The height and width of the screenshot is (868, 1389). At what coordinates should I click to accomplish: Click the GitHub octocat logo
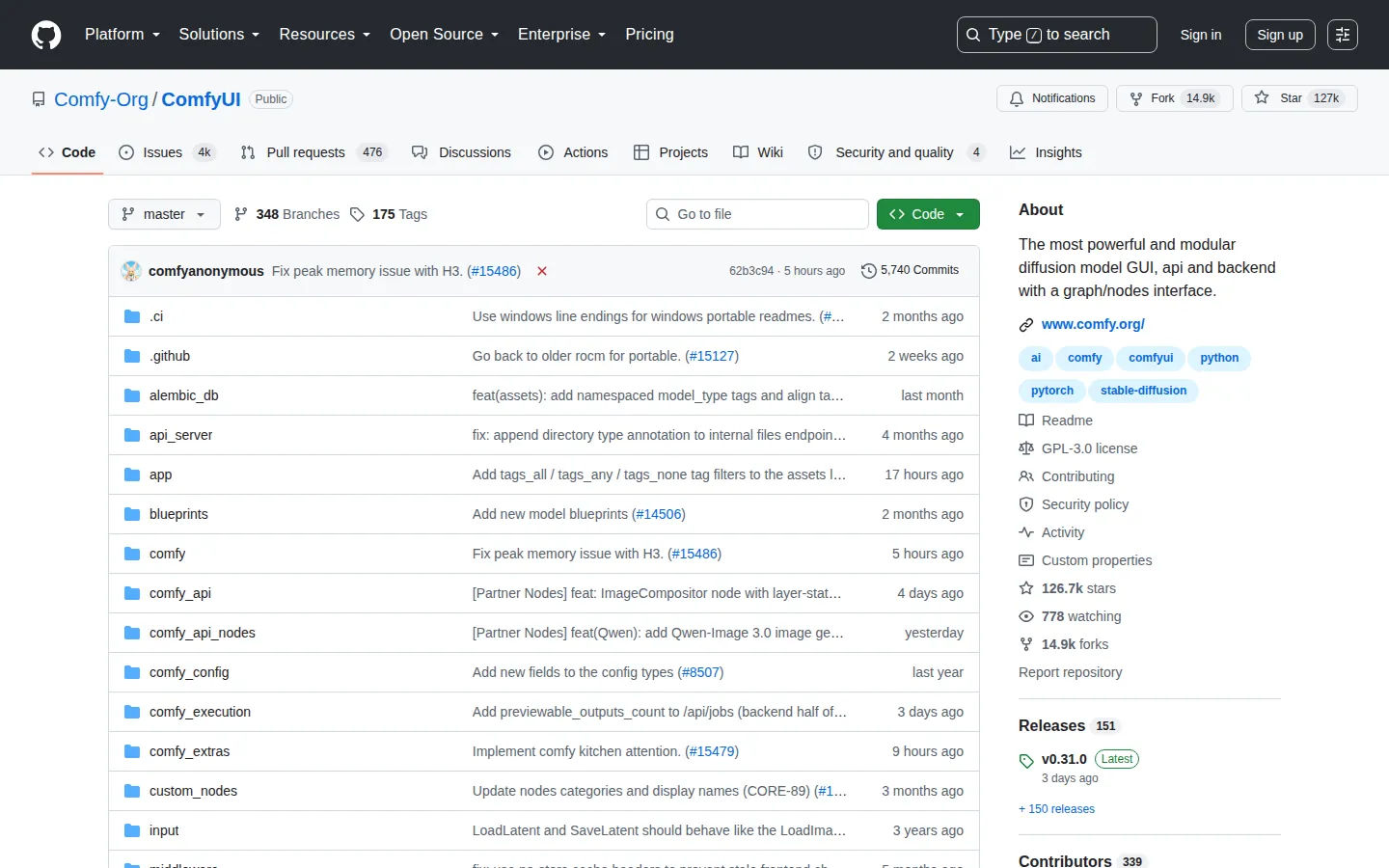point(46,35)
